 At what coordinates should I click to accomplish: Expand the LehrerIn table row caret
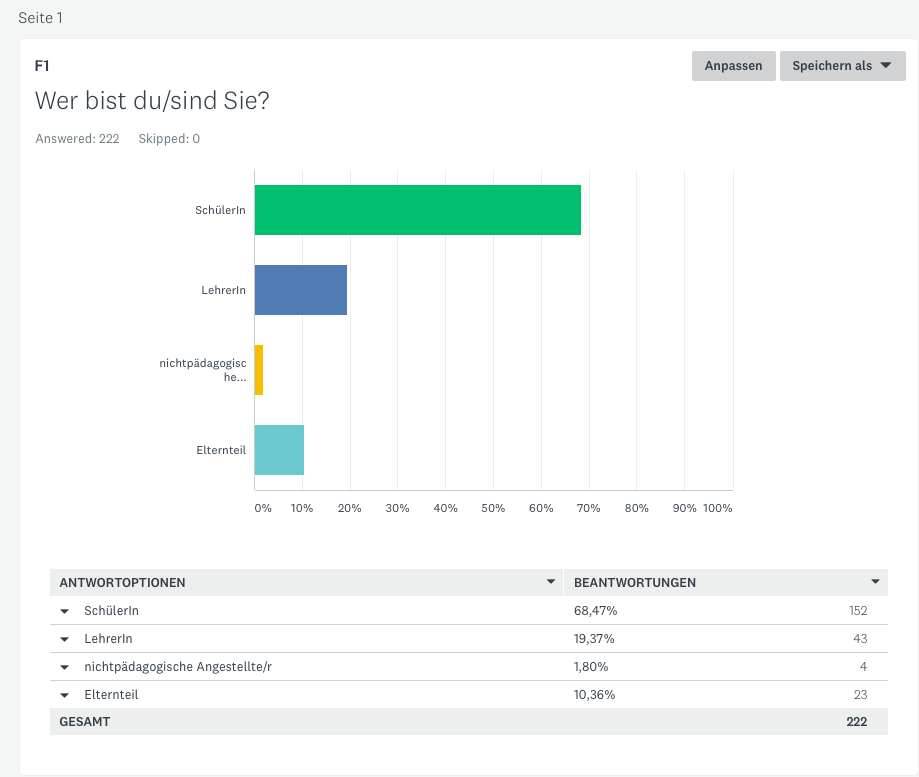[65, 639]
